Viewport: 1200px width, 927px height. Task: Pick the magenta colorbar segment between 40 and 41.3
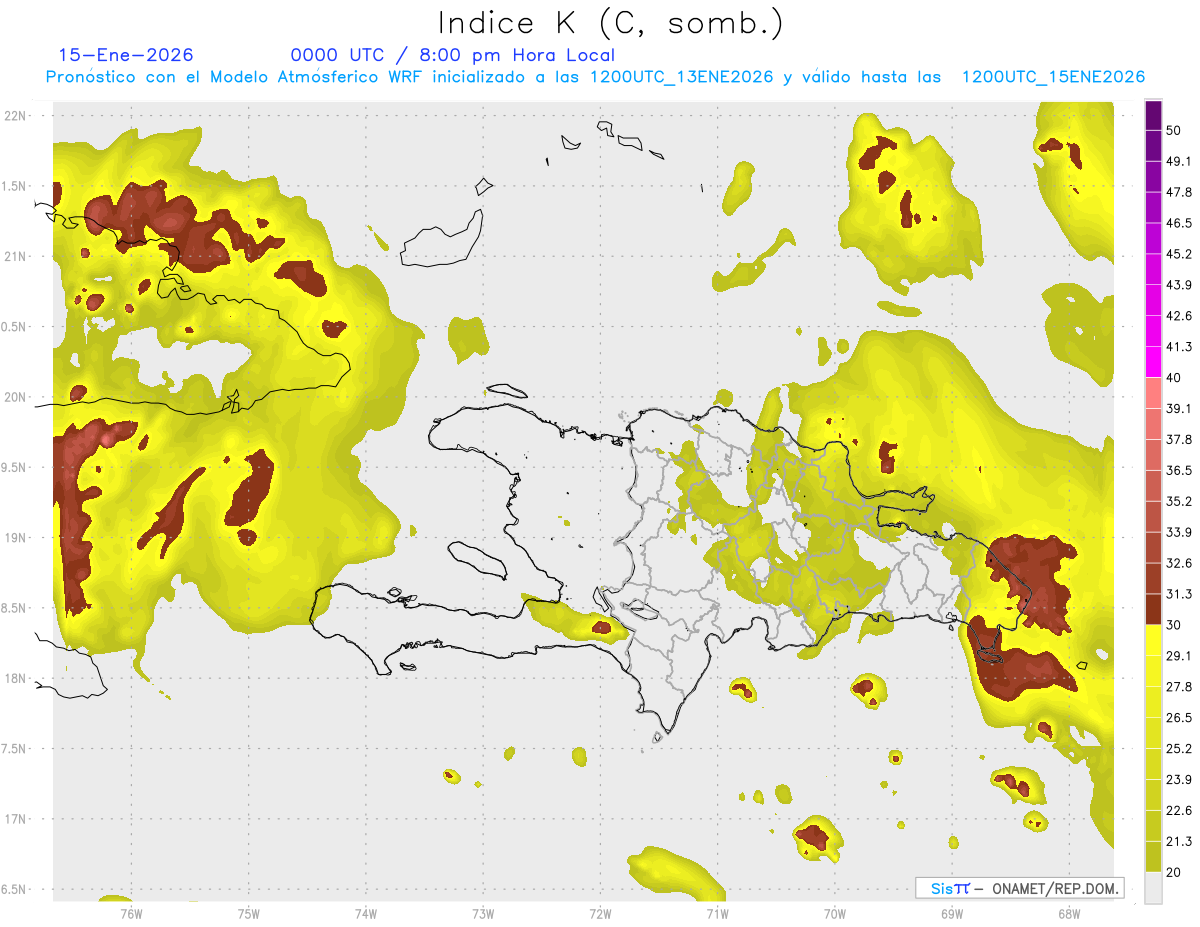tap(1153, 362)
